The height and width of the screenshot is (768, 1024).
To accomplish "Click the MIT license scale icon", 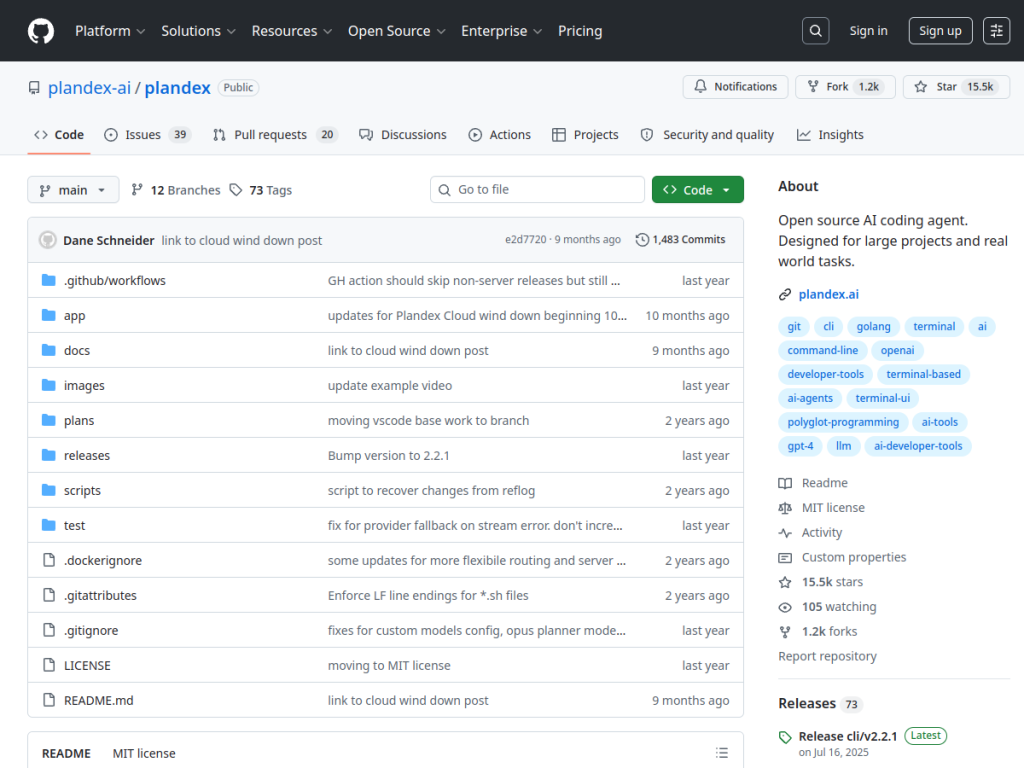I will click(785, 508).
